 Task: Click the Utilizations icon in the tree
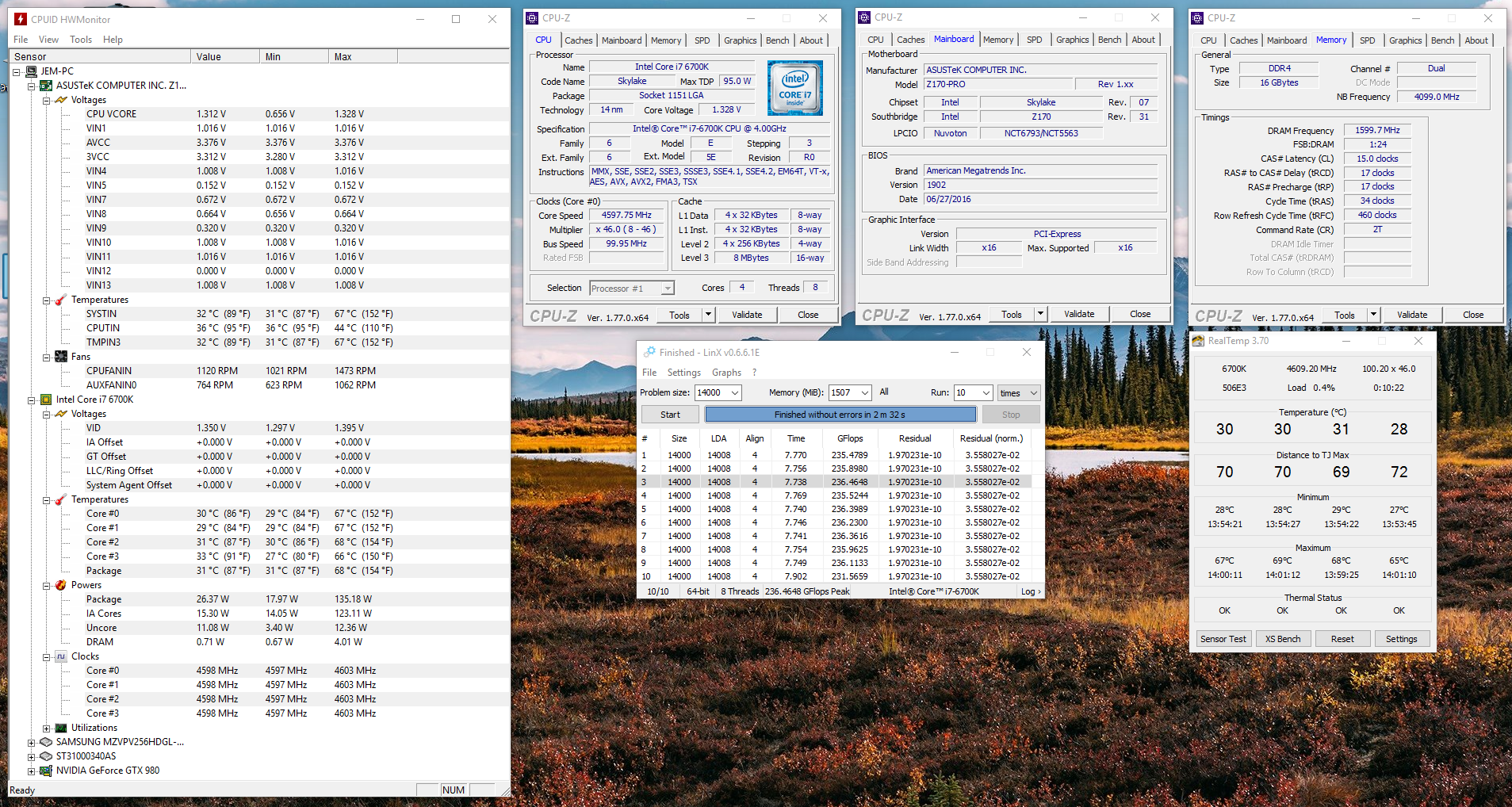pyautogui.click(x=61, y=728)
